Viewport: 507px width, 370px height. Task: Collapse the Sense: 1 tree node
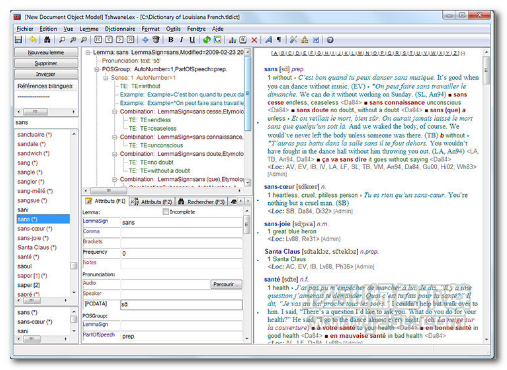106,78
